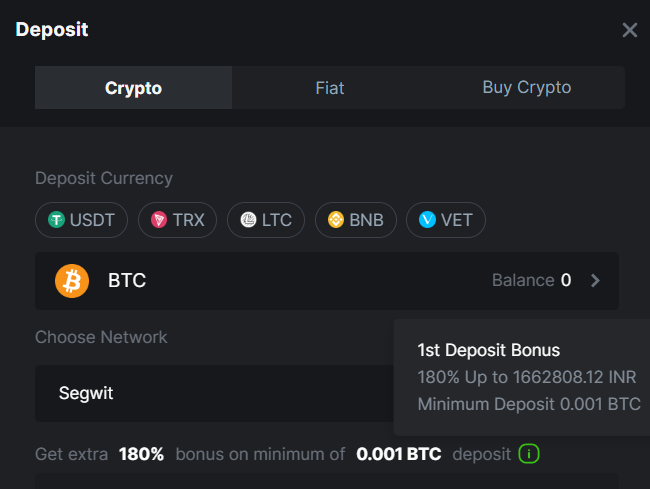Click the blue VET coin icon

click(427, 220)
